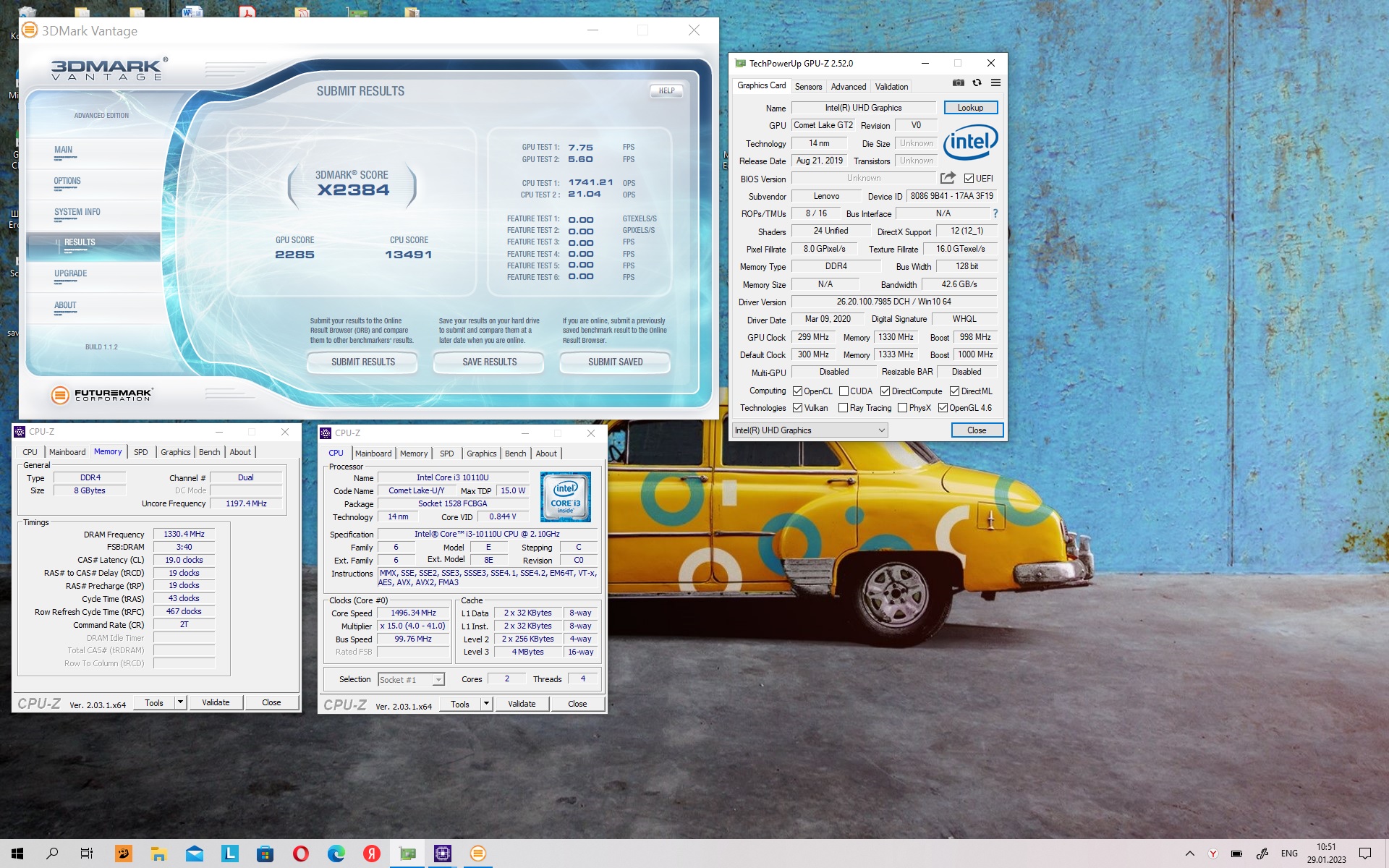Image resolution: width=1389 pixels, height=868 pixels.
Task: Toggle the CUDA checkbox
Action: [x=844, y=391]
